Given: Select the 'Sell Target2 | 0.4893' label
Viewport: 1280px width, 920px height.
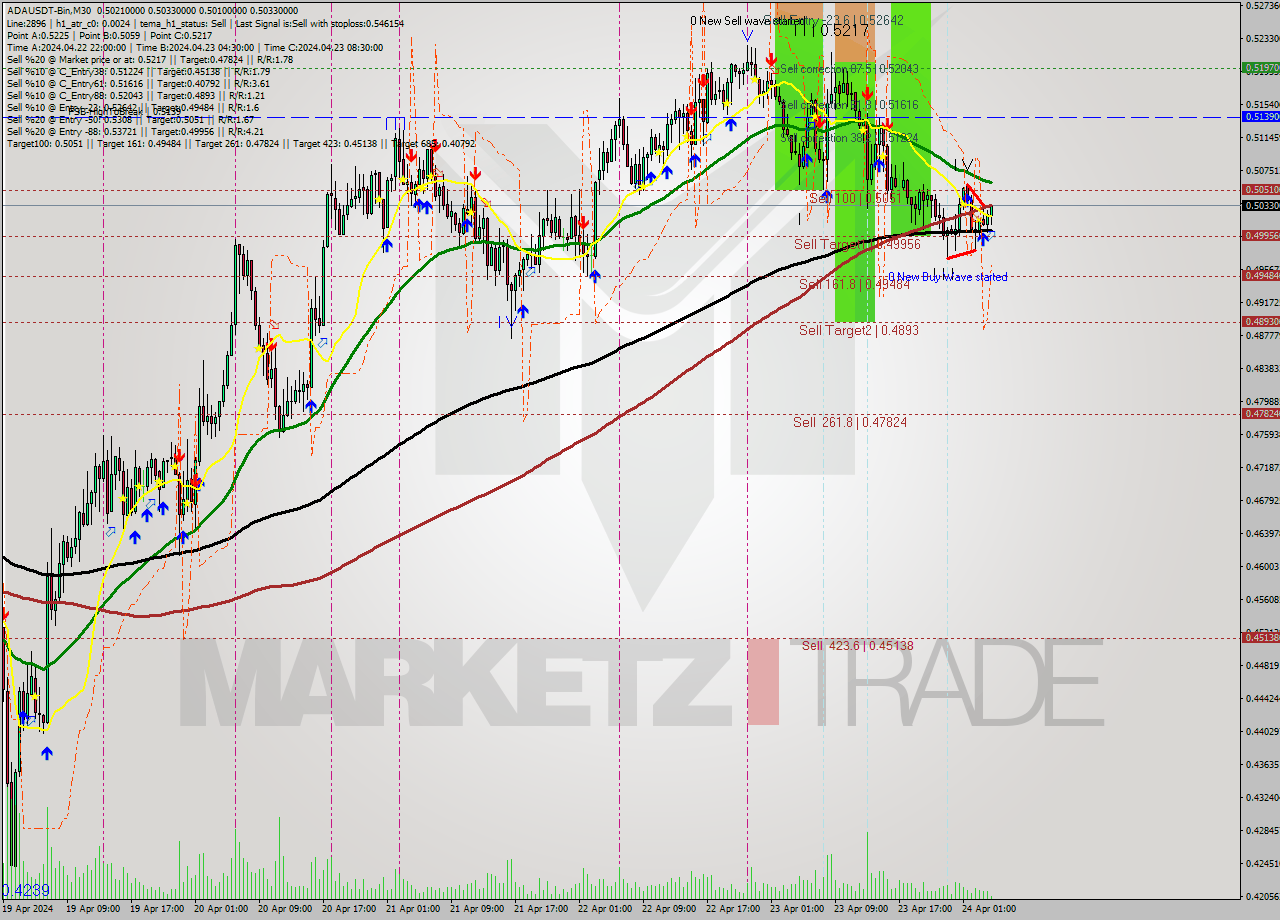Looking at the screenshot, I should [x=858, y=329].
